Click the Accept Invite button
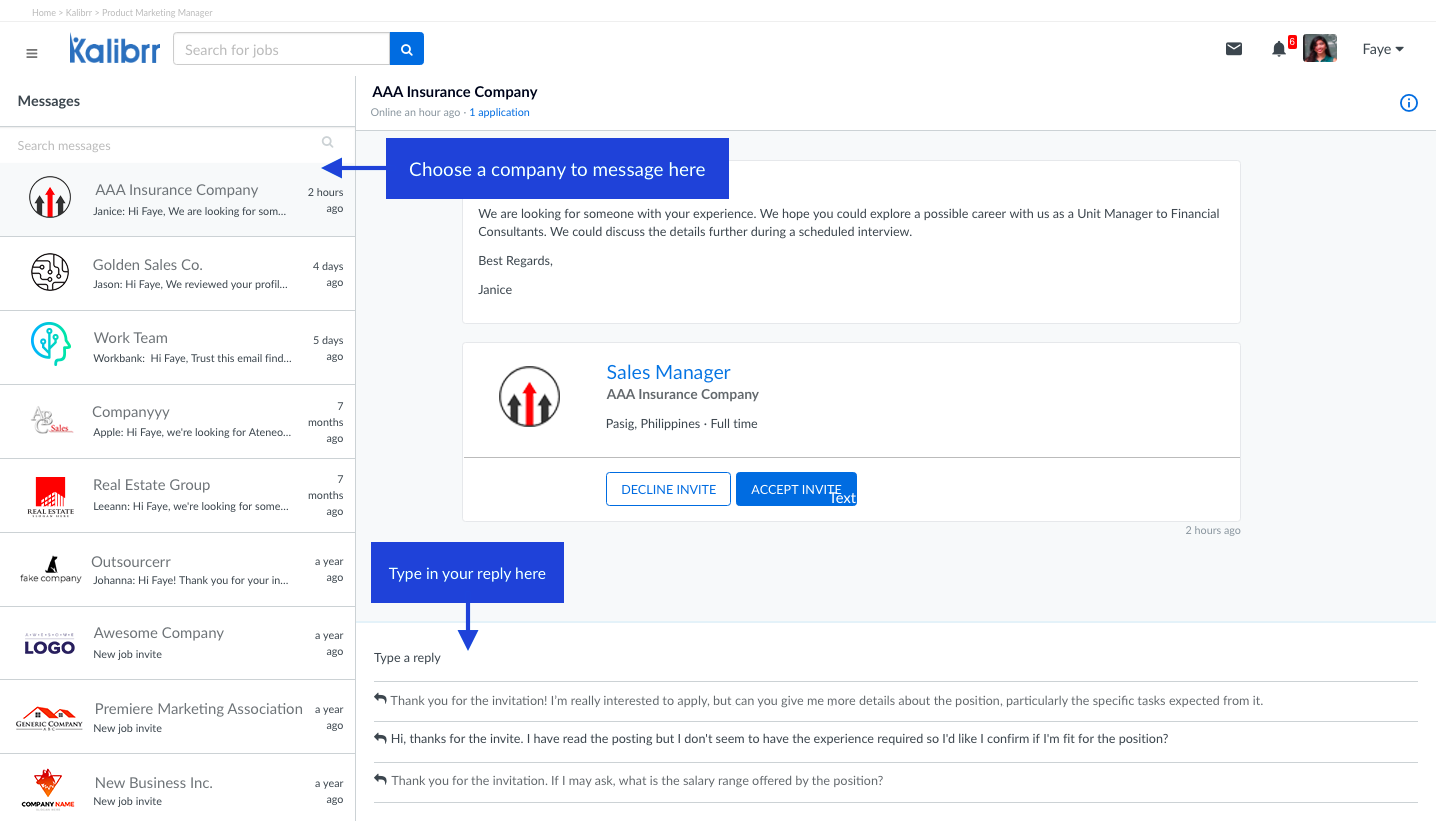The width and height of the screenshot is (1436, 821). [x=795, y=489]
